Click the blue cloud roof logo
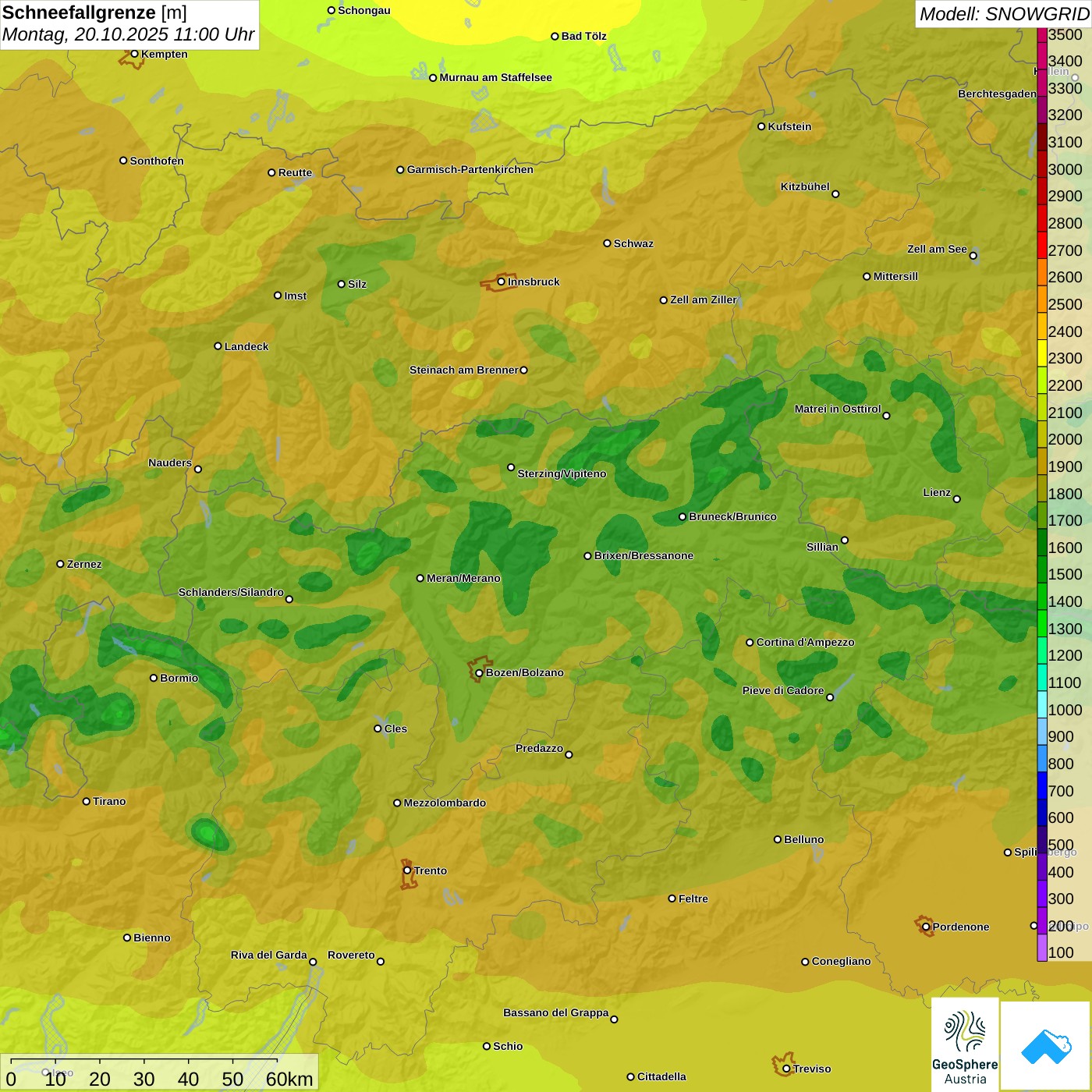The height and width of the screenshot is (1092, 1092). pos(1046,1045)
